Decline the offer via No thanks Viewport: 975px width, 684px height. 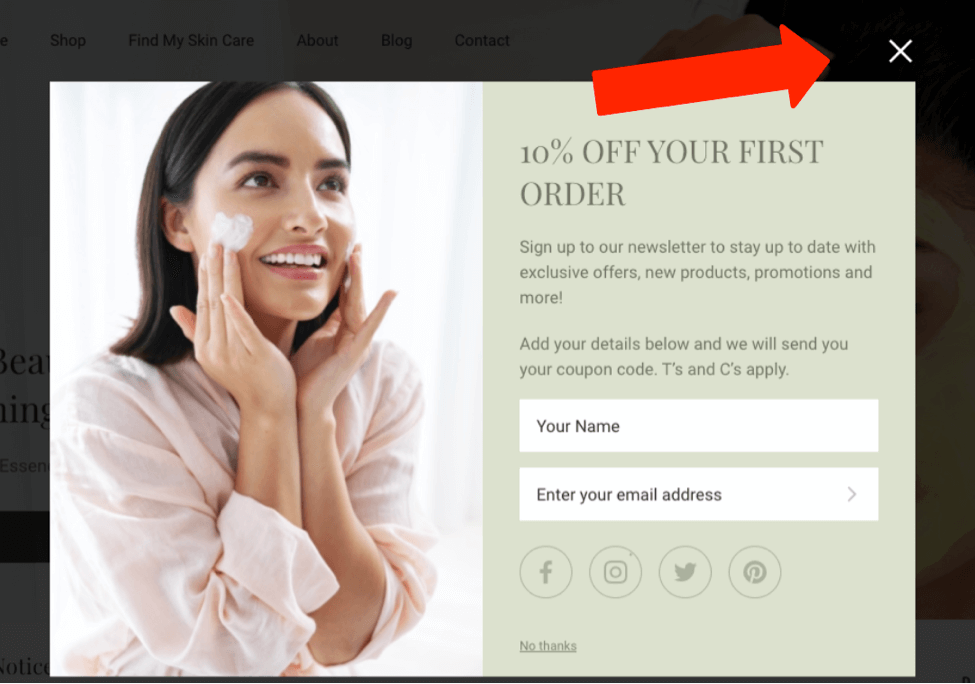pos(548,646)
